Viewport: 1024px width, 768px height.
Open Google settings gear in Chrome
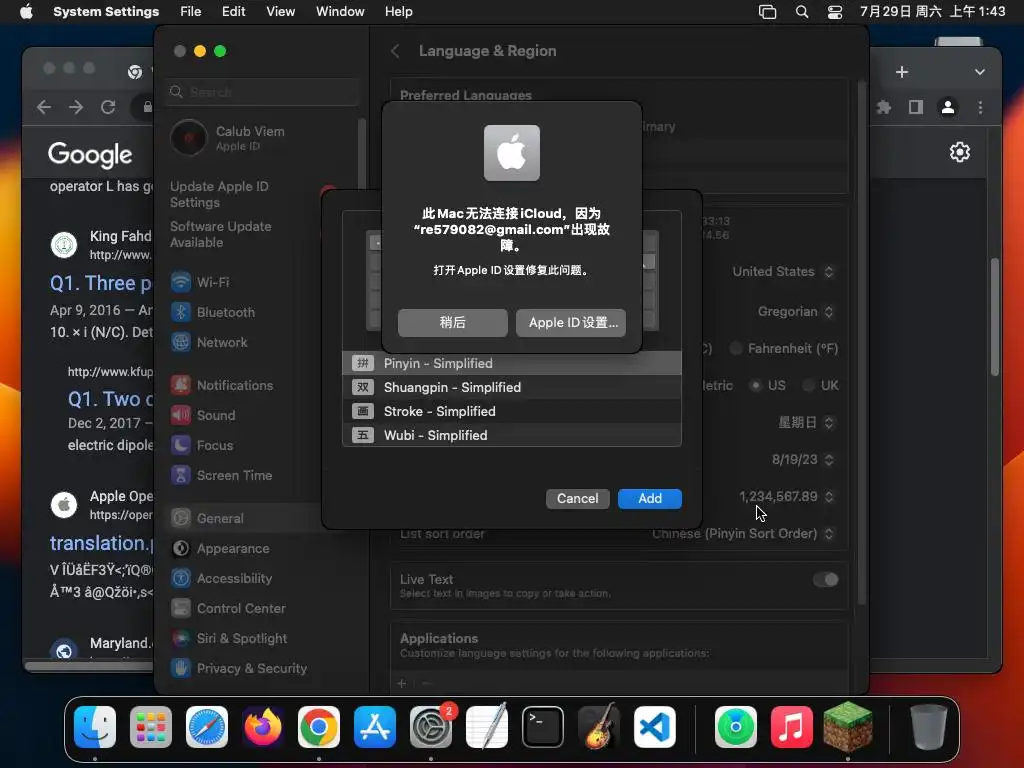[959, 152]
